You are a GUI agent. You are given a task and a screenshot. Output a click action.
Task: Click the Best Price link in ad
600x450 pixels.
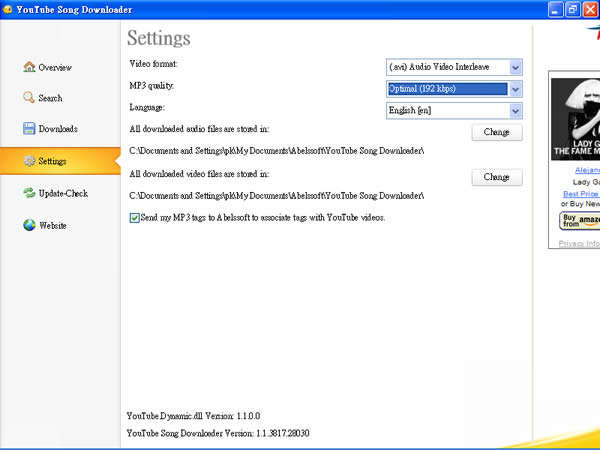click(x=581, y=194)
